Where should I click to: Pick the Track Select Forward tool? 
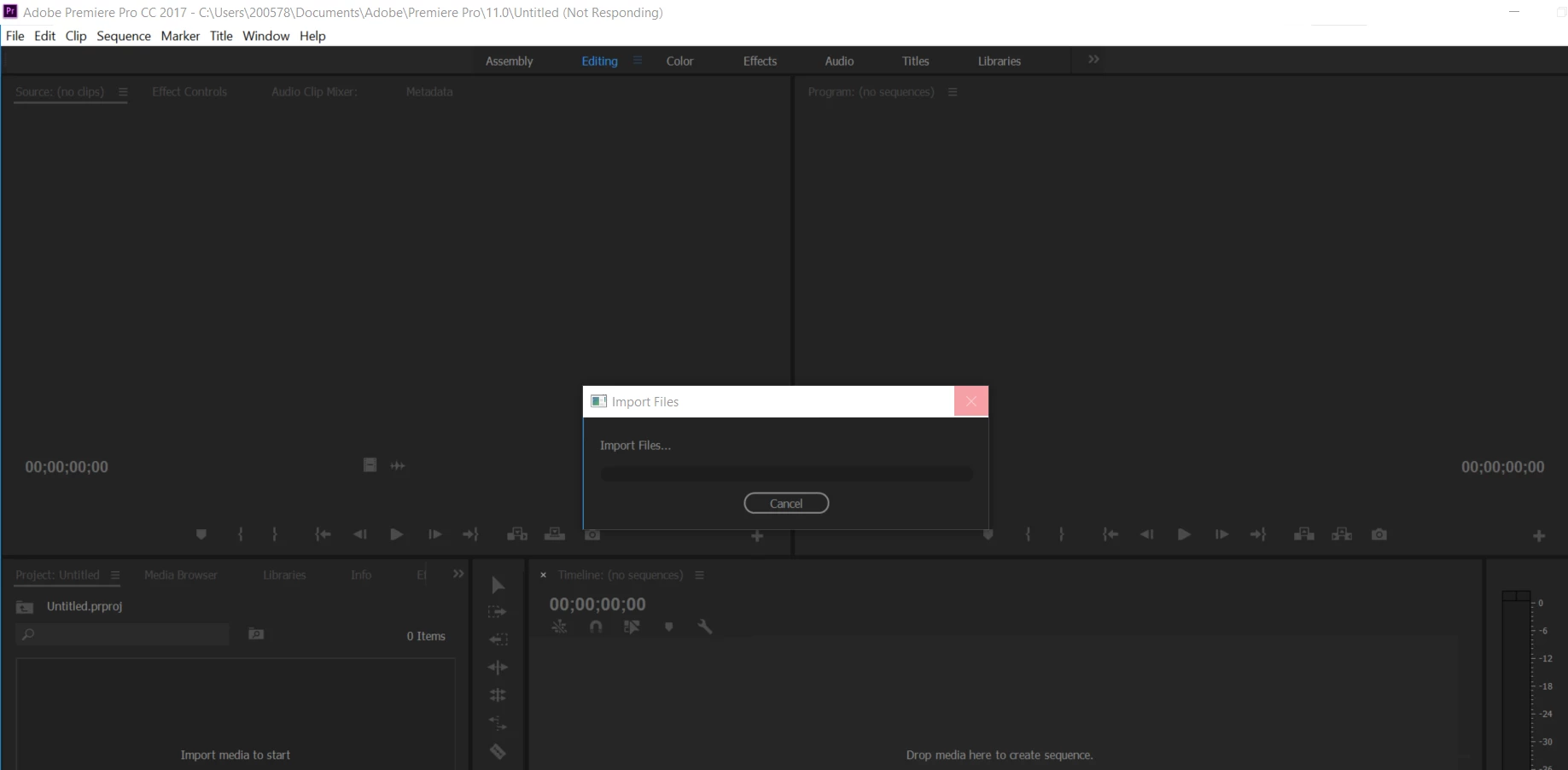(498, 612)
